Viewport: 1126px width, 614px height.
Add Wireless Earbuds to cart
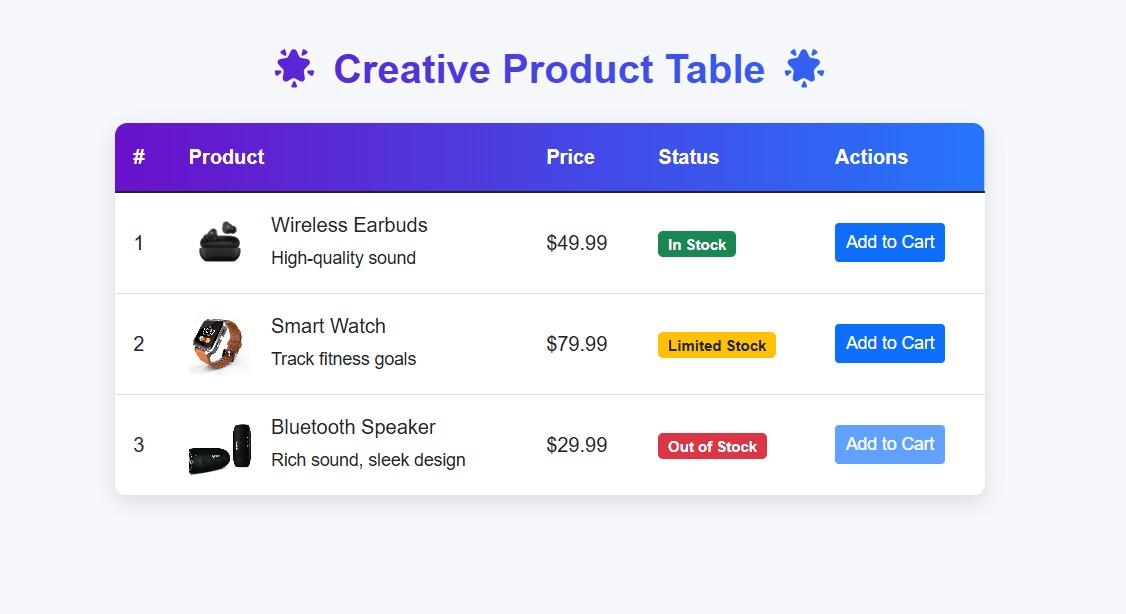coord(888,242)
